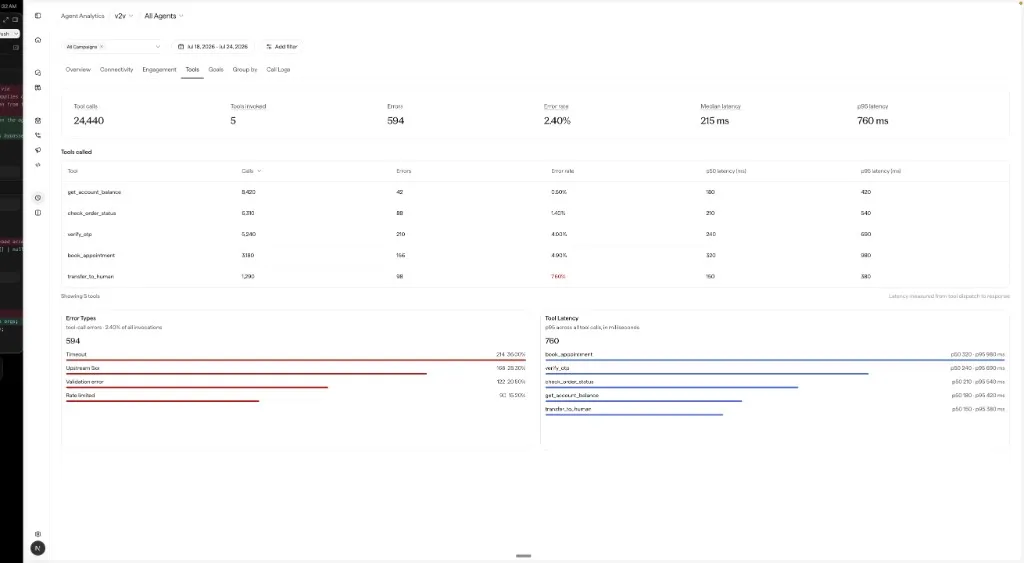Click the p50 latency column header
Viewport: 1024px width, 563px height.
(x=726, y=171)
